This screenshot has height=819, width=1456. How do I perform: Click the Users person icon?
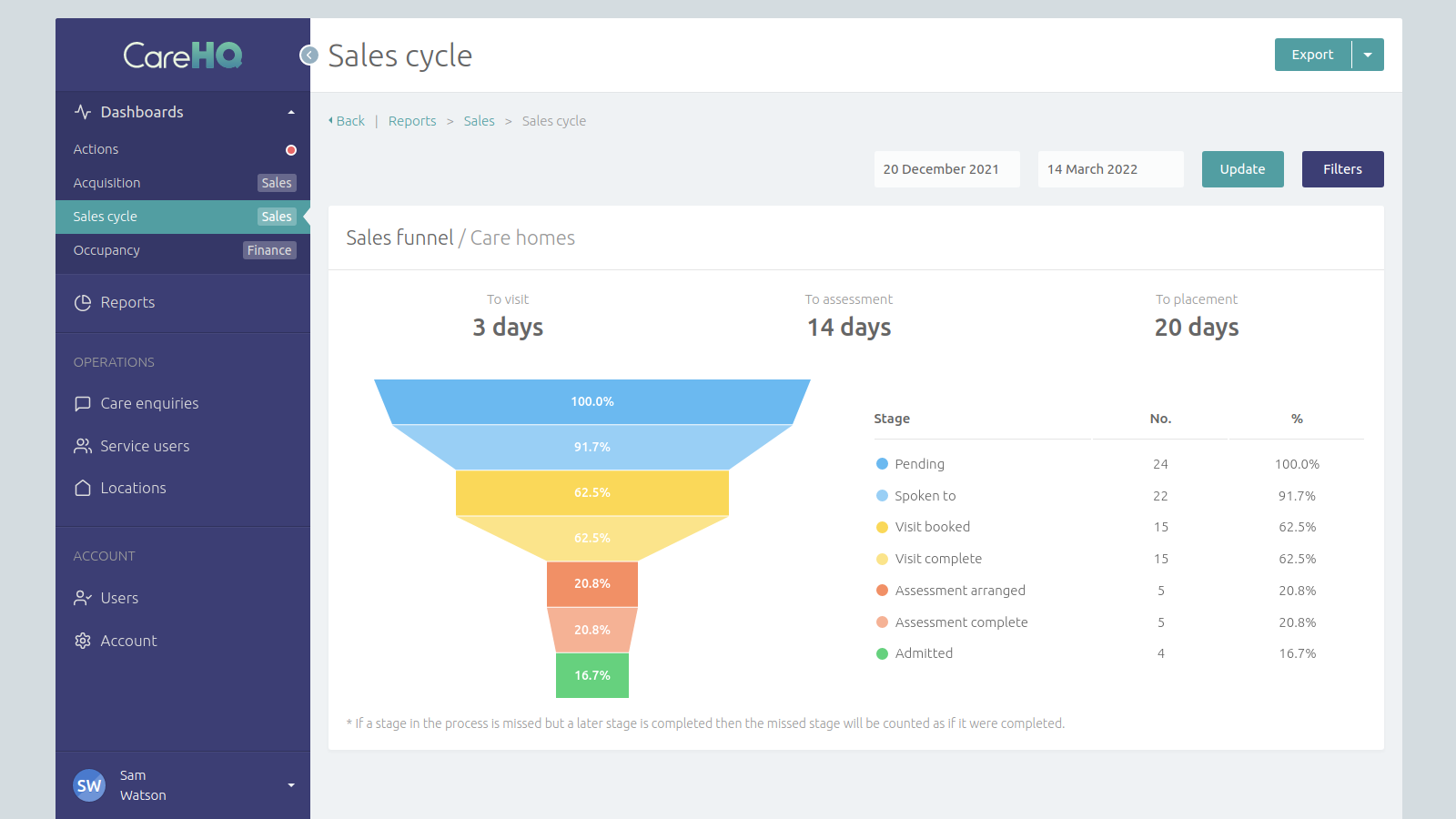tap(83, 598)
